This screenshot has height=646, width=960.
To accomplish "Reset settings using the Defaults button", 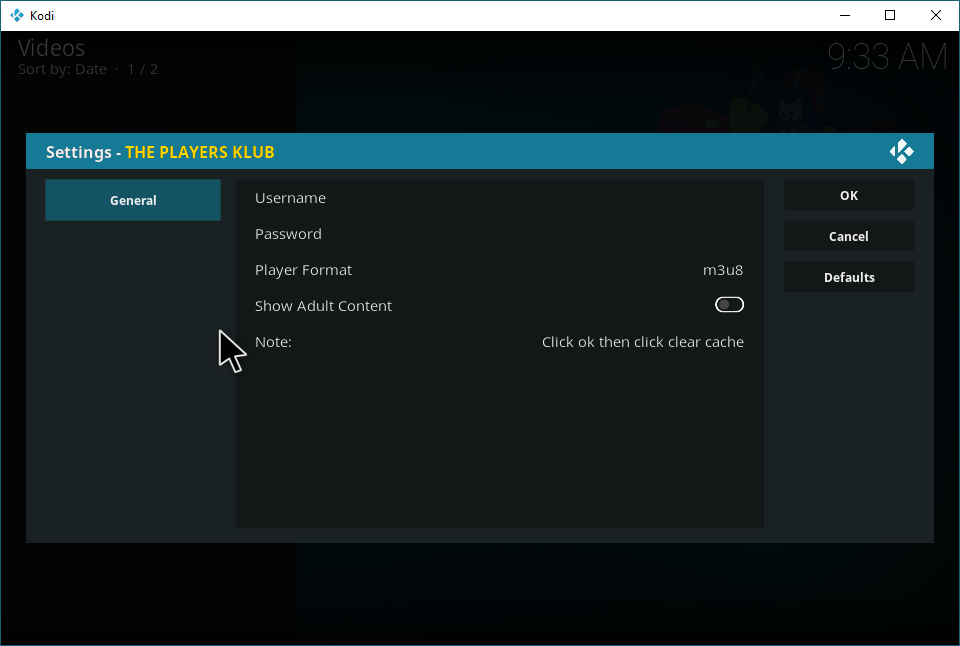I will coord(848,277).
